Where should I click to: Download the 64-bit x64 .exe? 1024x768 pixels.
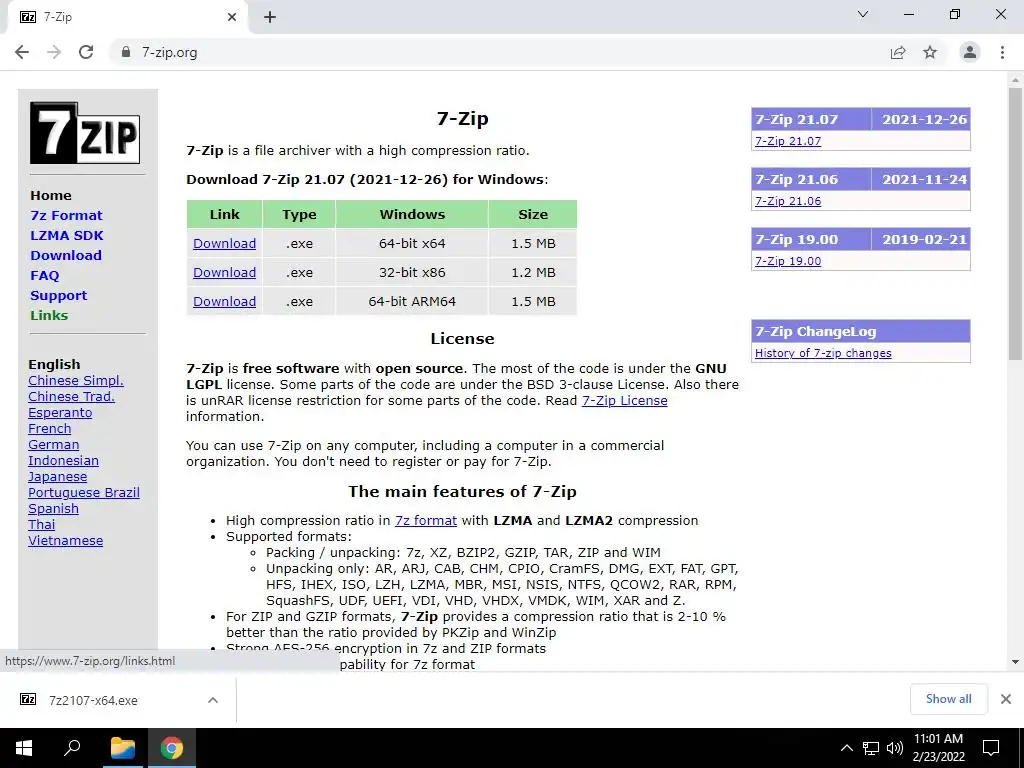pyautogui.click(x=224, y=244)
